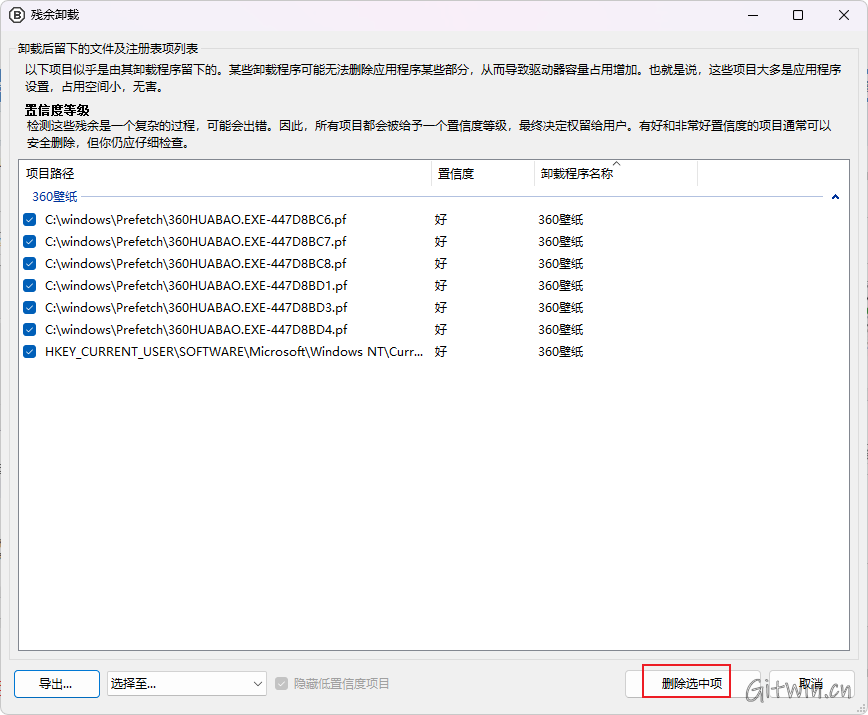Click the 导出... export button
Viewport: 868px width, 715px height.
57,684
